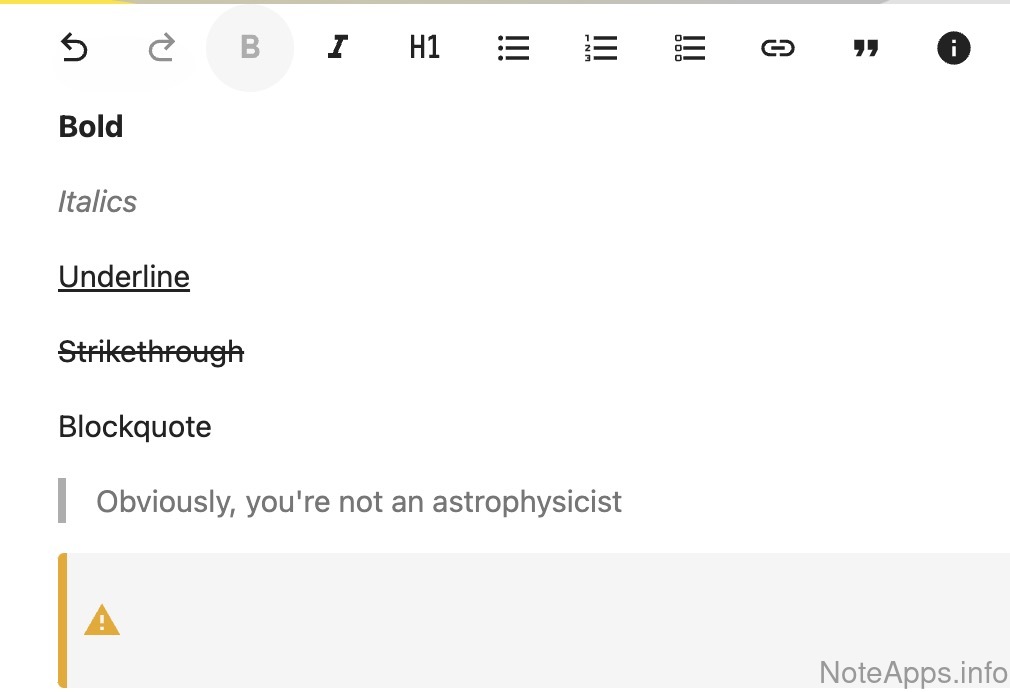Screen dimensions: 1010x692
Task: Click the Strikethrough text line
Action: click(x=151, y=352)
